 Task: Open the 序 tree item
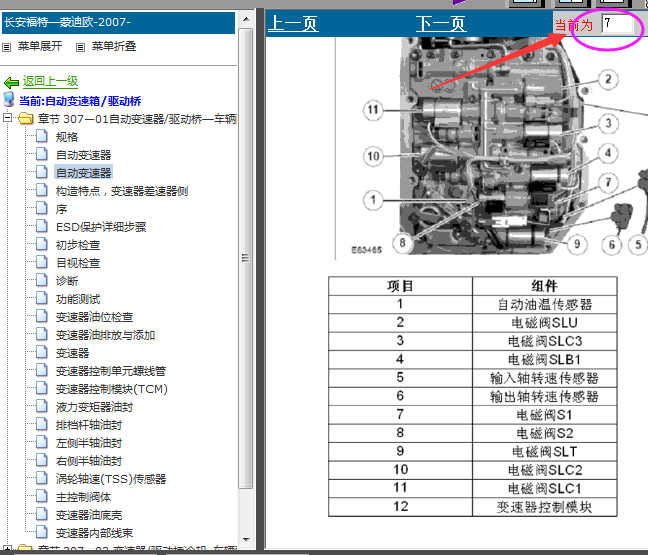61,209
